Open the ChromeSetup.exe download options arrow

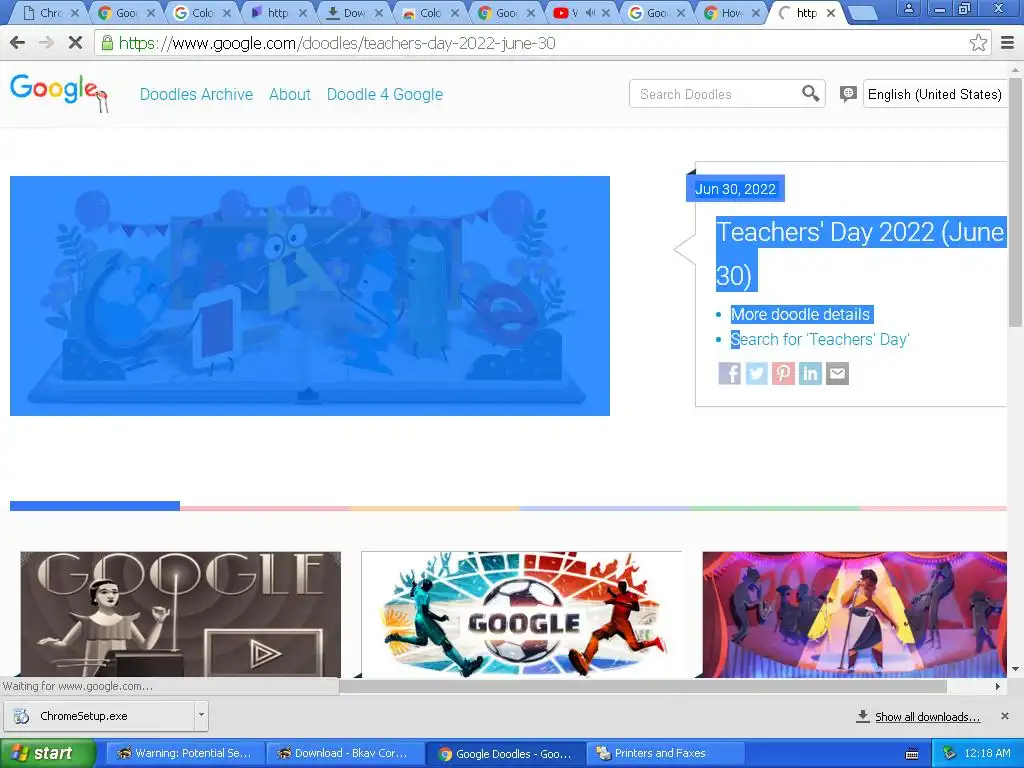click(x=201, y=715)
